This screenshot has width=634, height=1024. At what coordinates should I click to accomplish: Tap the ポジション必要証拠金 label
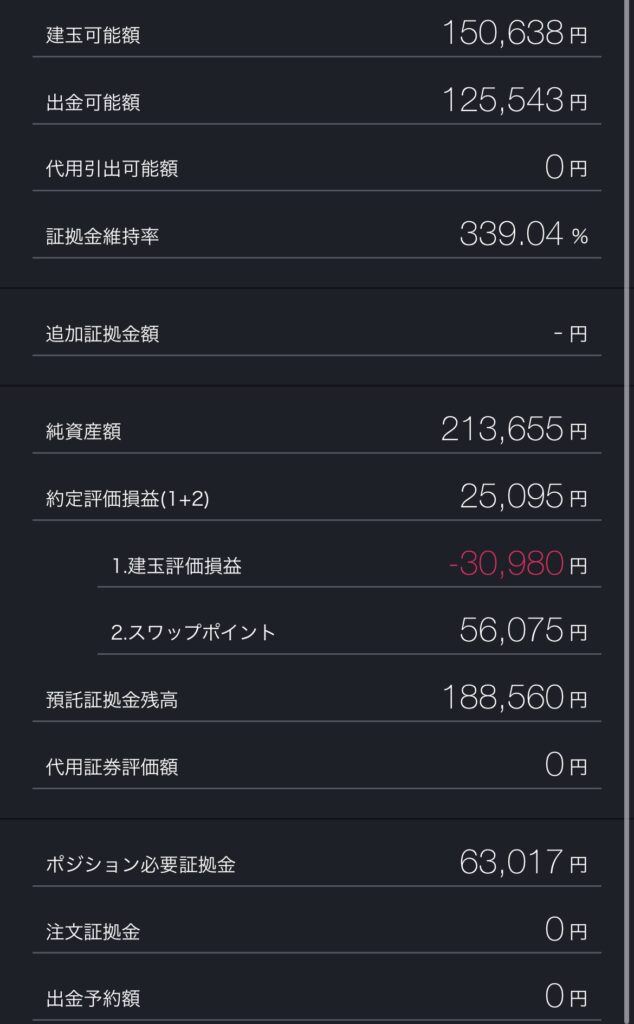140,865
